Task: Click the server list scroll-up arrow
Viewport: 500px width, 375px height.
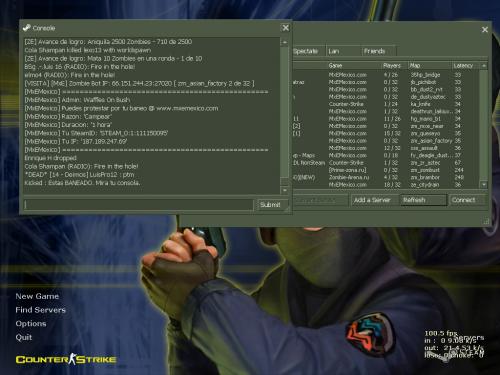Action: point(484,66)
